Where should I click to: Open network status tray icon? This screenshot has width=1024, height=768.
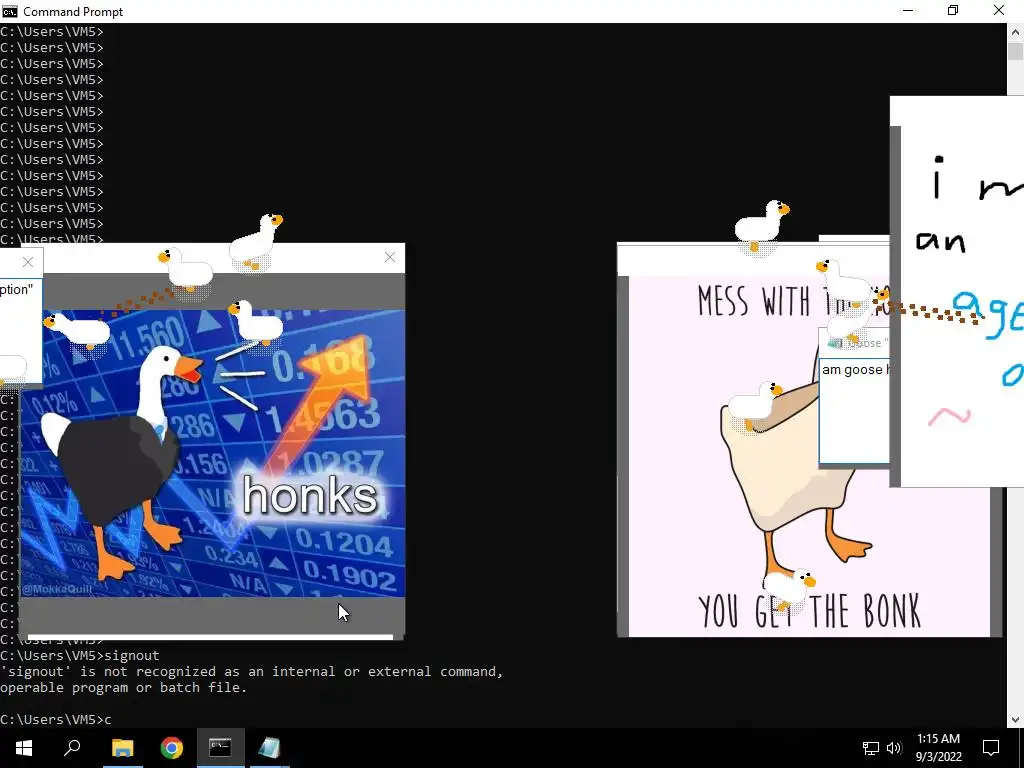tap(871, 748)
